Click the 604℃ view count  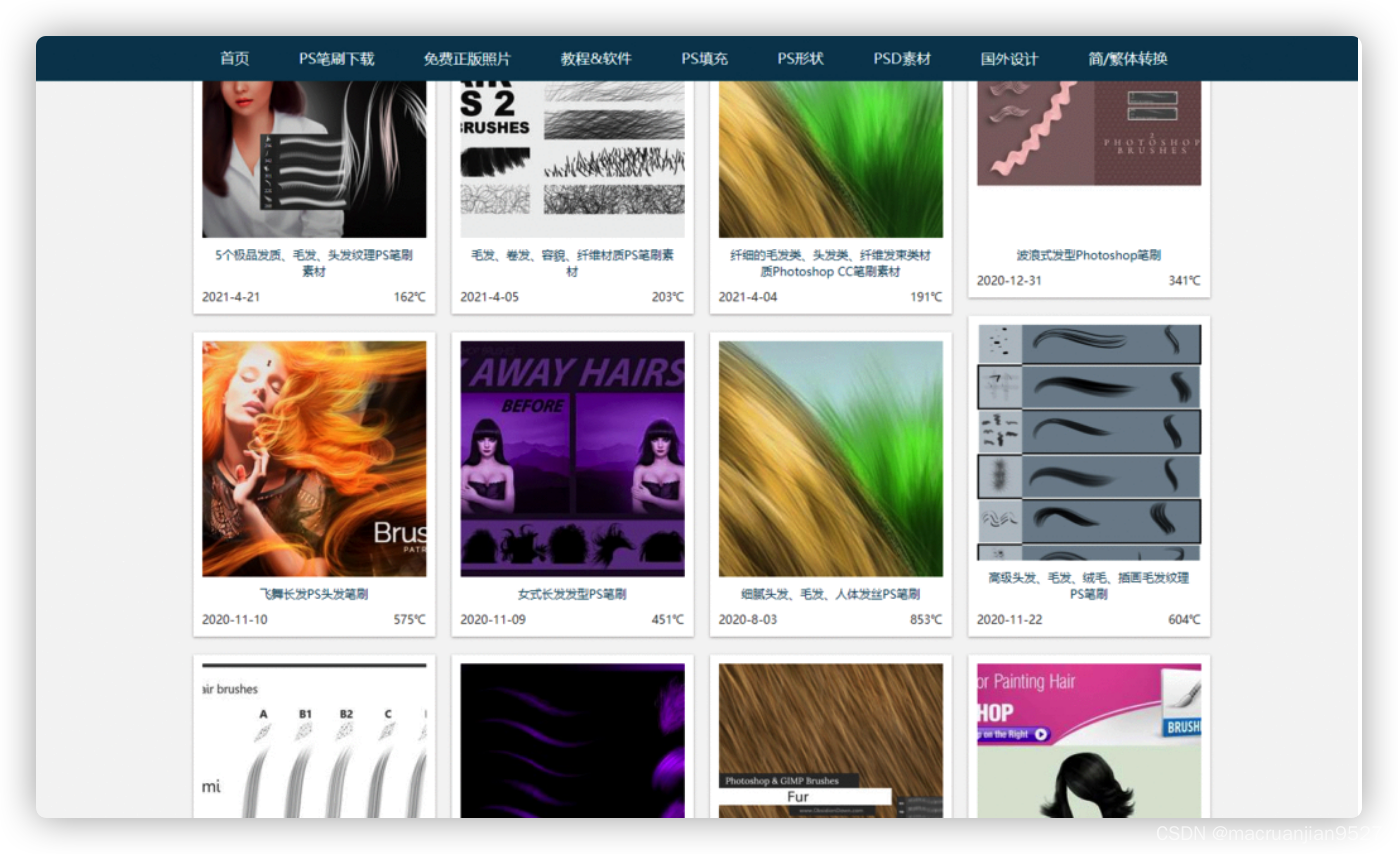click(x=1184, y=619)
